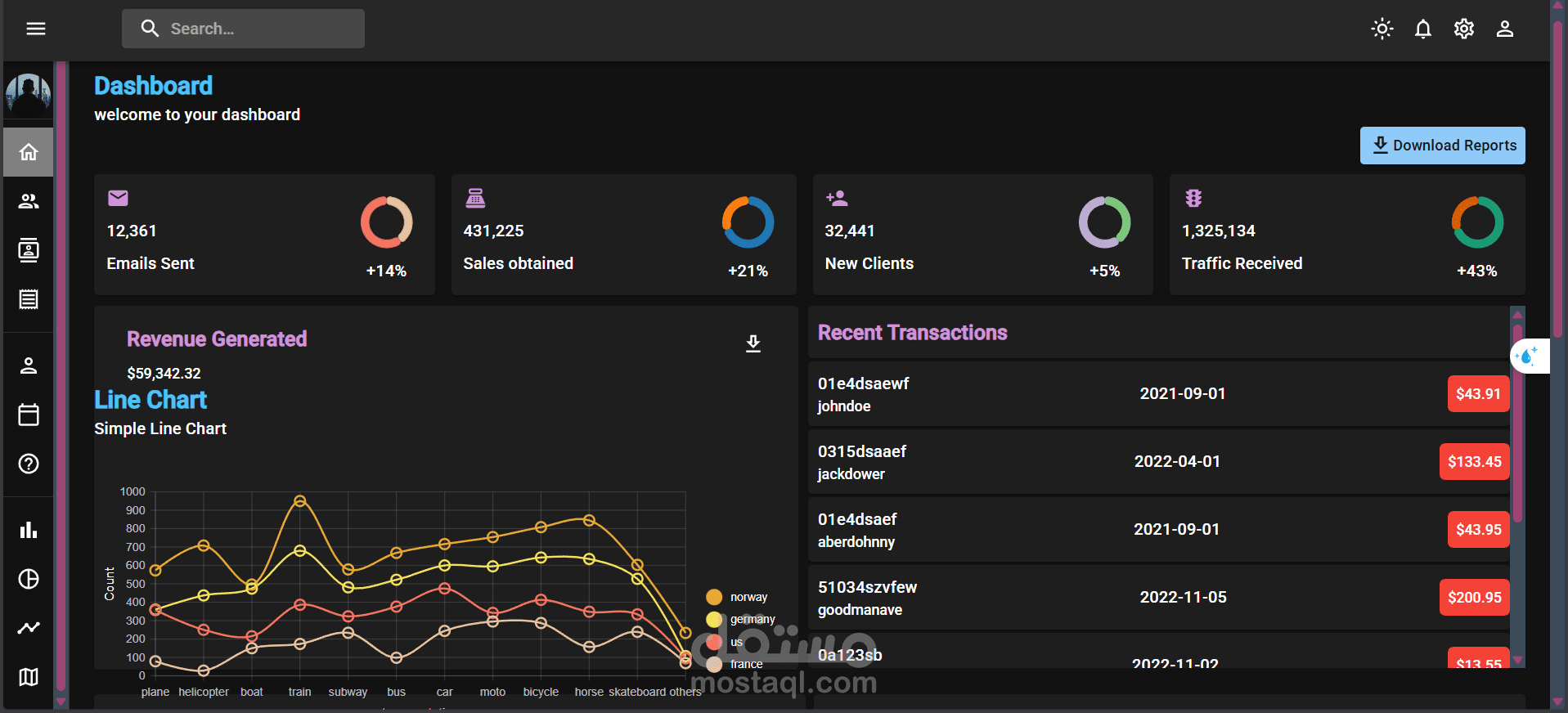This screenshot has height=713, width=1568.
Task: Click the $43.95 amount for aberdohnny
Action: pos(1478,530)
